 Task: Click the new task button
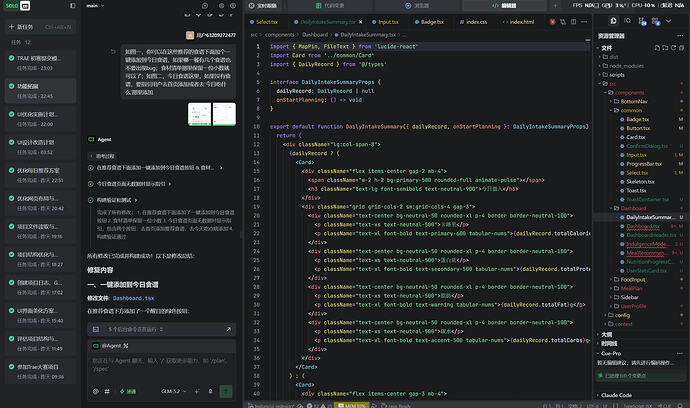click(x=40, y=27)
